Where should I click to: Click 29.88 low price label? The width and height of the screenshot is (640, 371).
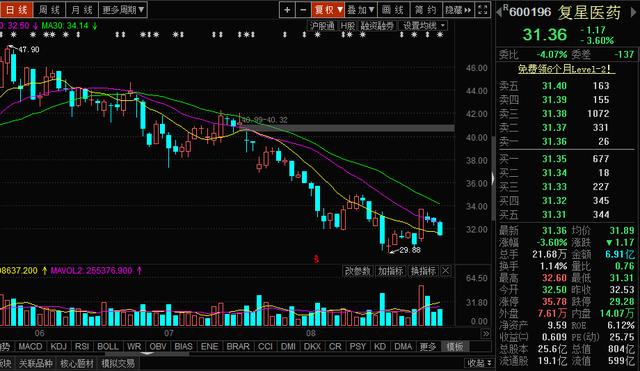410,250
